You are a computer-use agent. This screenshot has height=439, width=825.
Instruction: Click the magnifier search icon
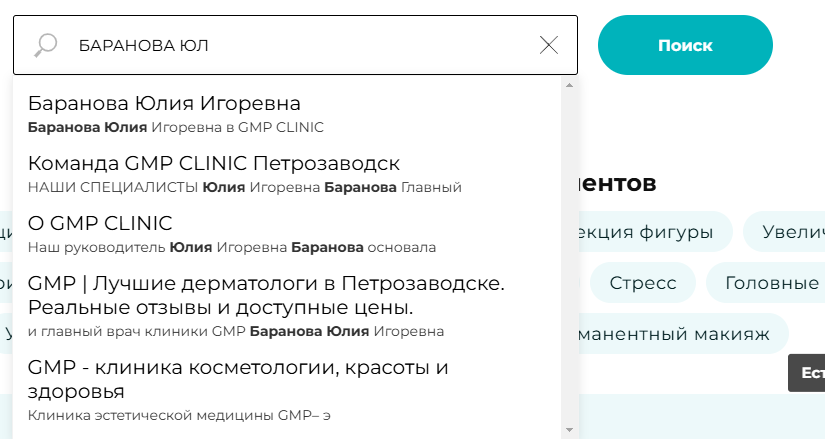[45, 45]
